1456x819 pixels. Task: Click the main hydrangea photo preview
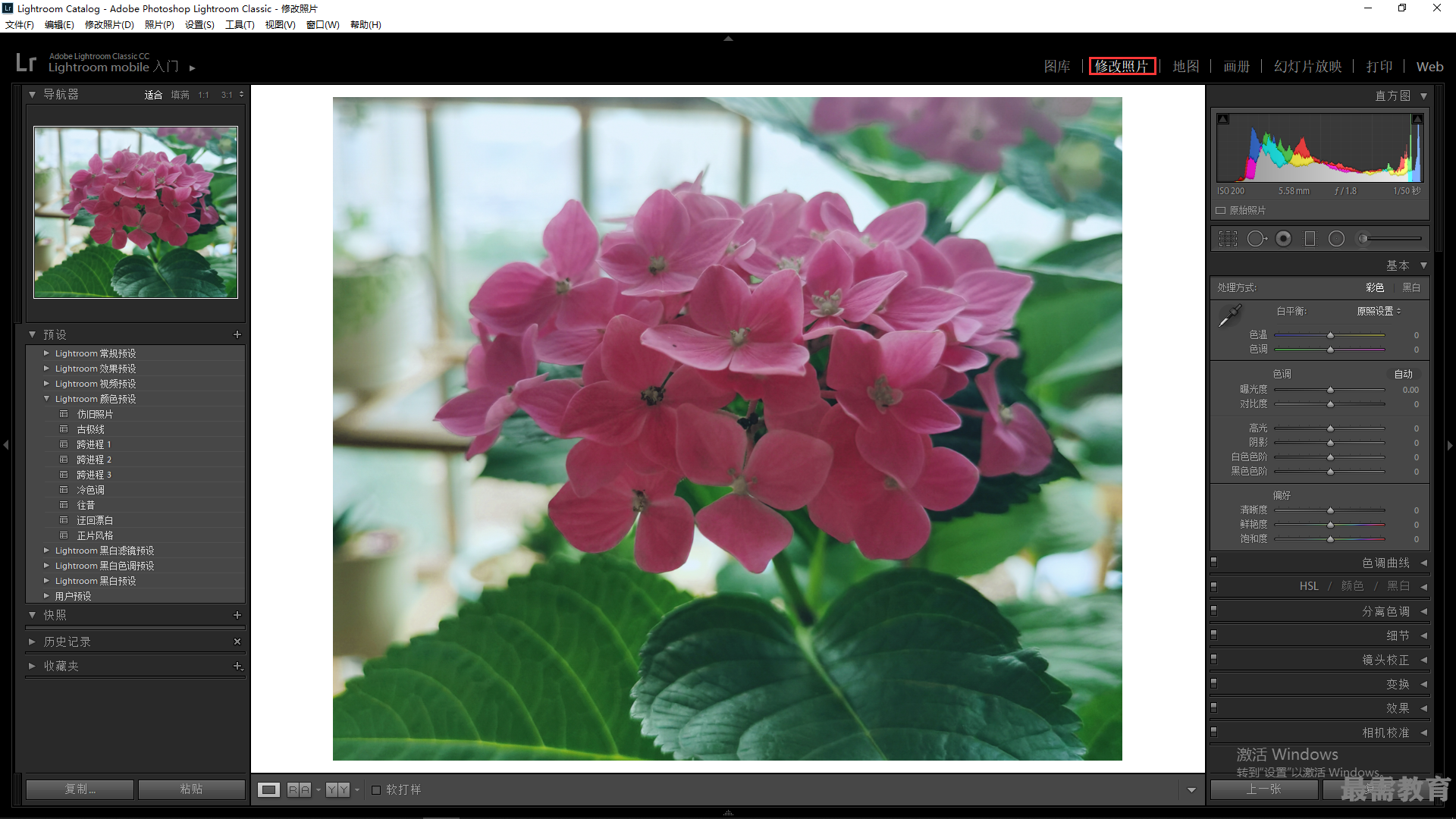point(727,428)
